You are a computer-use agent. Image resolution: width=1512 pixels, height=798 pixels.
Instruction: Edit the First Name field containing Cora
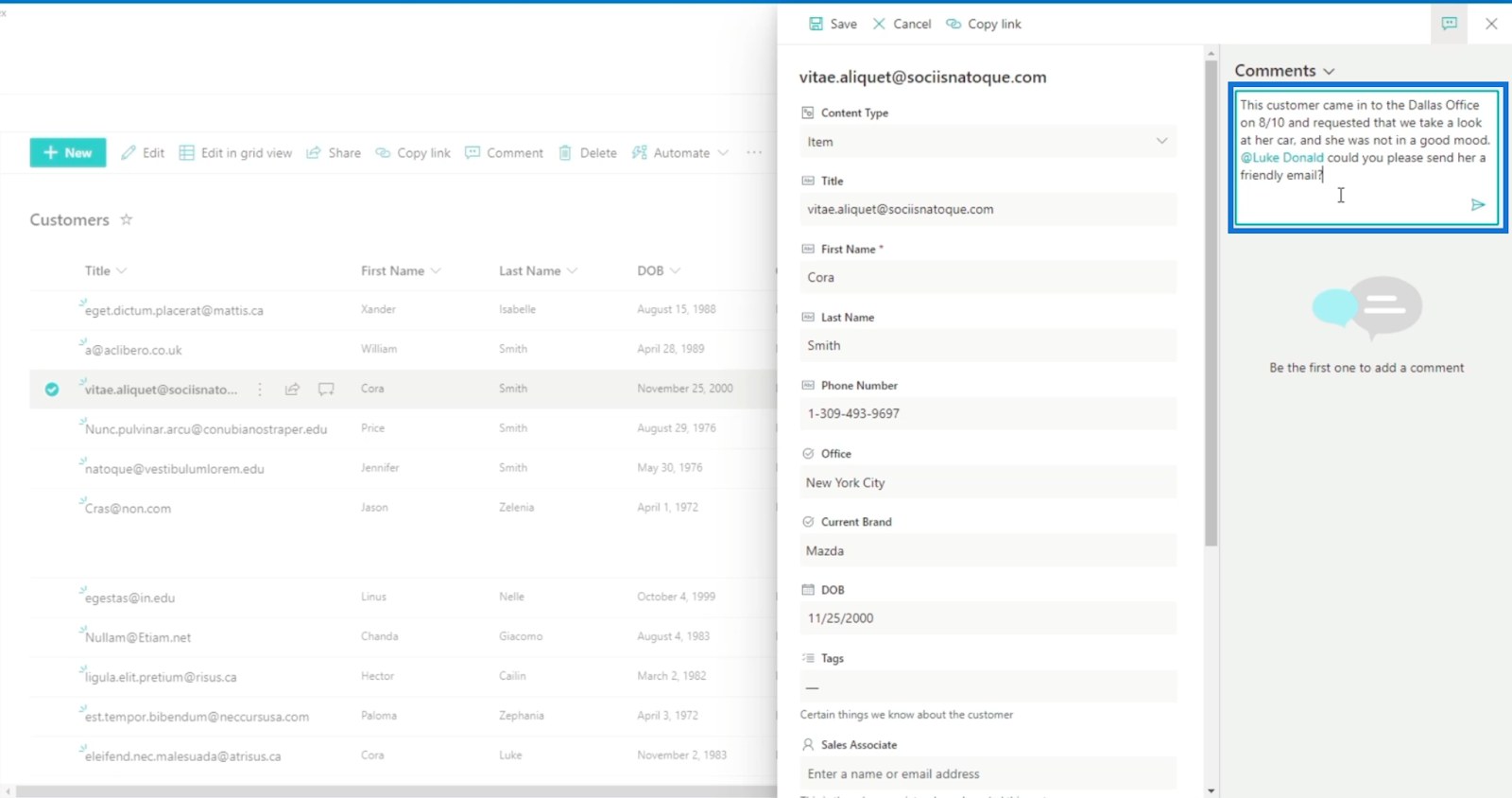pyautogui.click(x=988, y=277)
